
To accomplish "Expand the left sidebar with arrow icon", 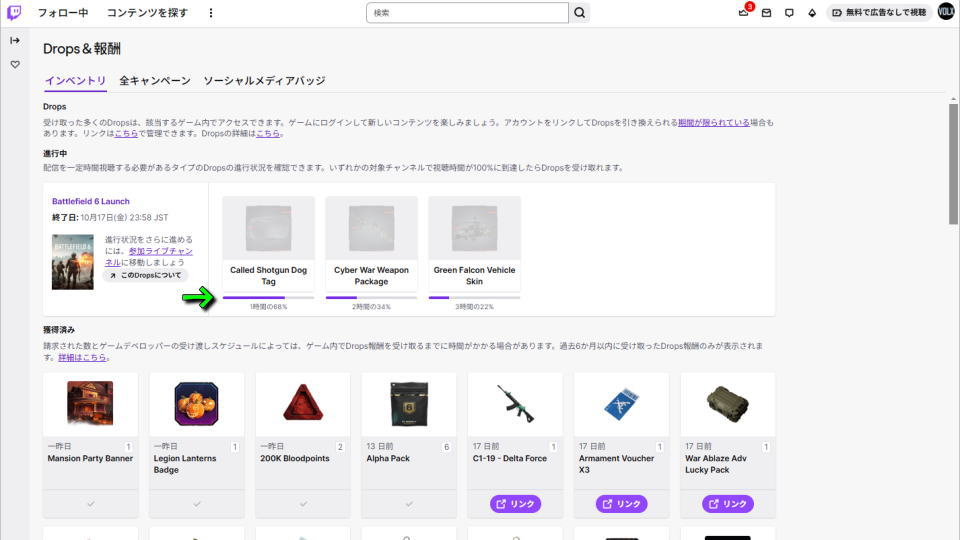I will (x=15, y=41).
